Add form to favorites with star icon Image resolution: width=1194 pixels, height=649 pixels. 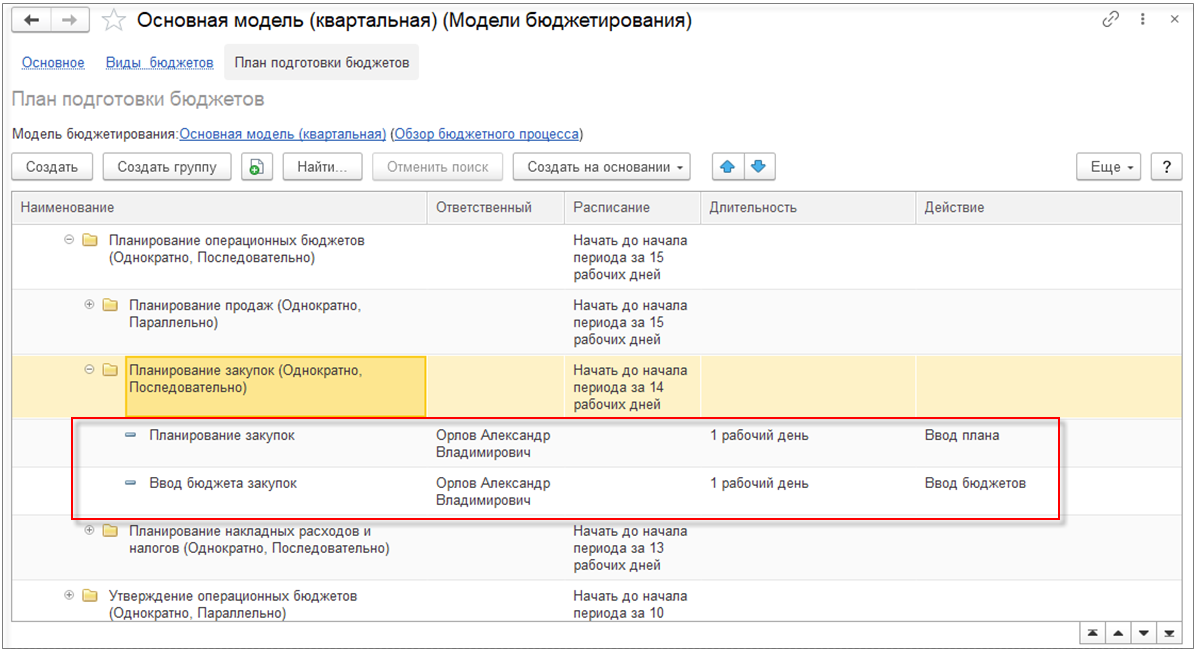coord(113,20)
